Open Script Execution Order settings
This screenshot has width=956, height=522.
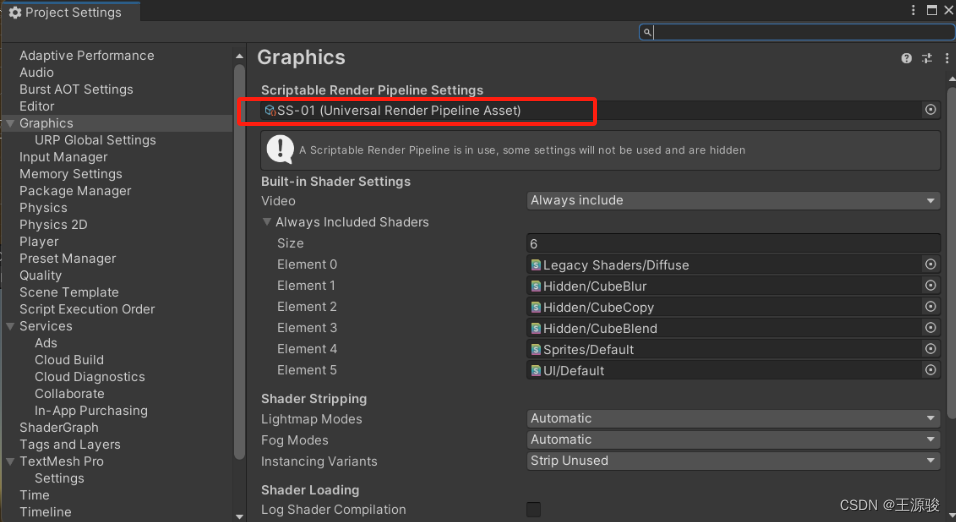[x=87, y=309]
